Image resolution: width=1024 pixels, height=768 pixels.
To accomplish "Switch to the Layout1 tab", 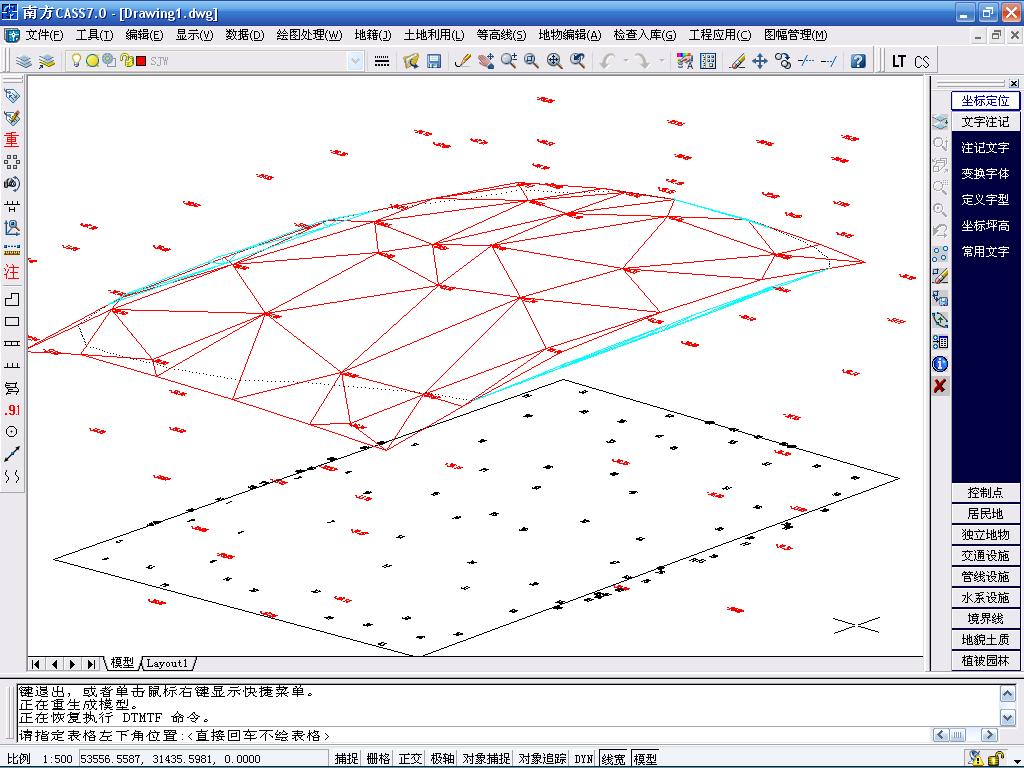I will (x=167, y=663).
